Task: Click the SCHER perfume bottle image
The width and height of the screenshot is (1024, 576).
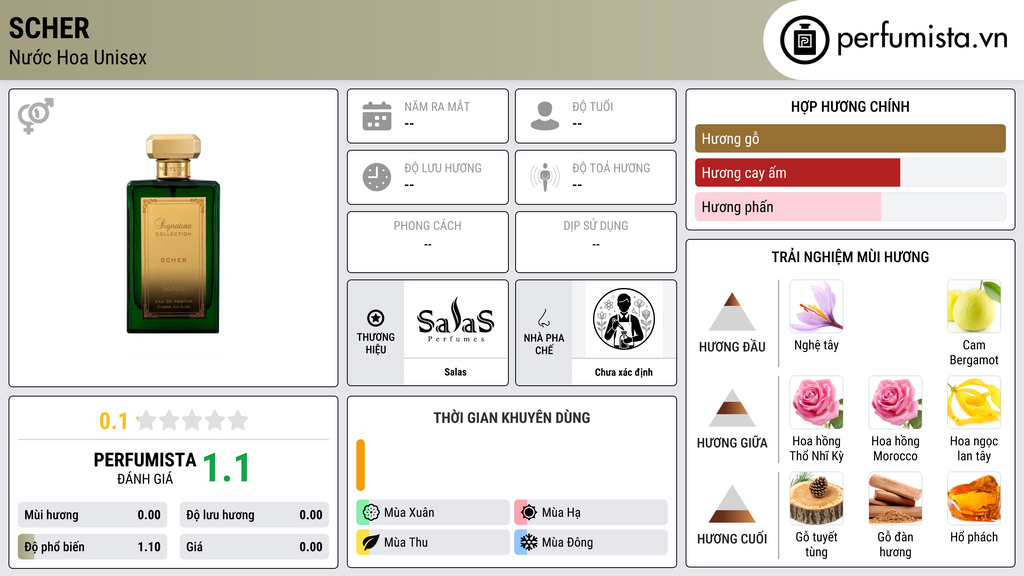Action: [173, 234]
